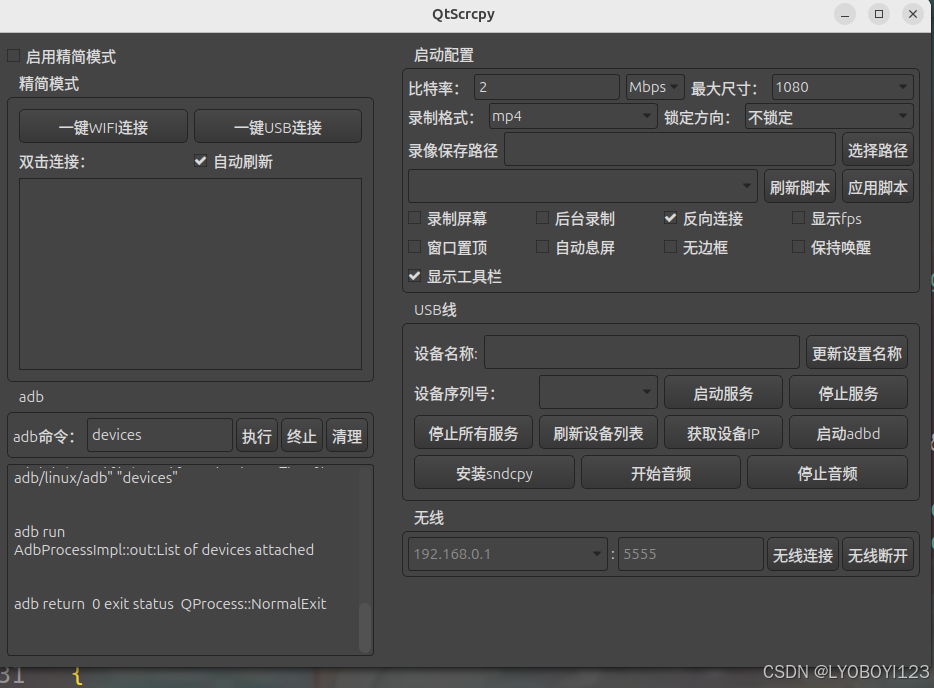
Task: Click the 停止所有服务 button
Action: click(x=473, y=432)
